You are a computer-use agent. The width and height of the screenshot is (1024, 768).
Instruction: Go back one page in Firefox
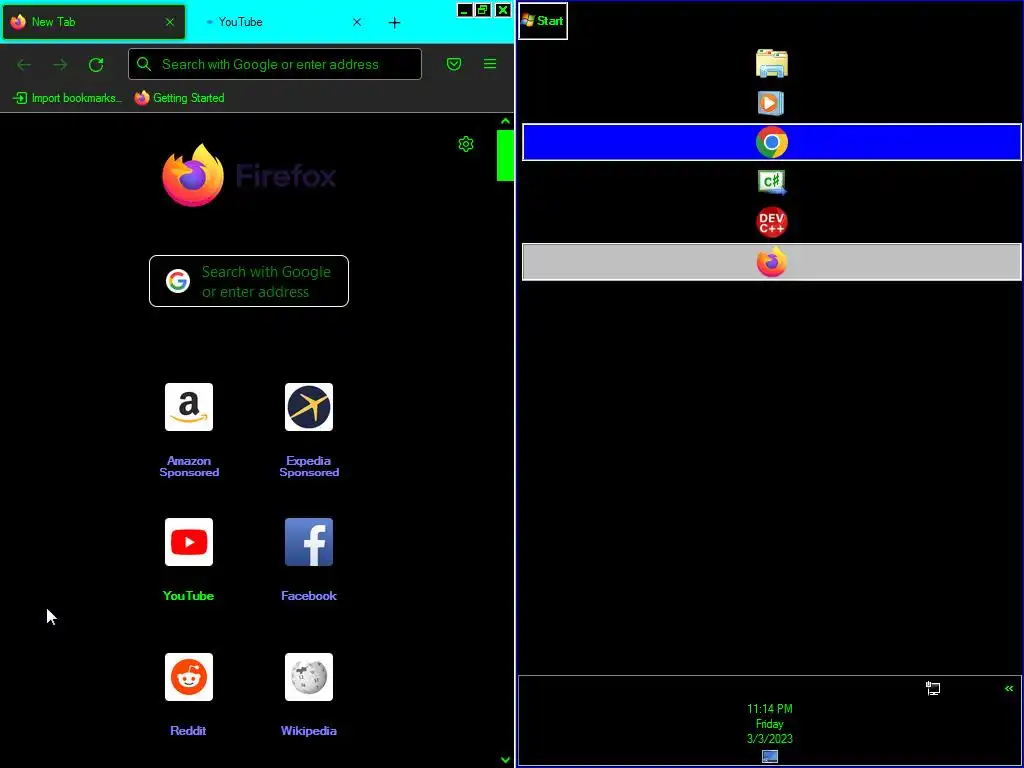point(24,64)
